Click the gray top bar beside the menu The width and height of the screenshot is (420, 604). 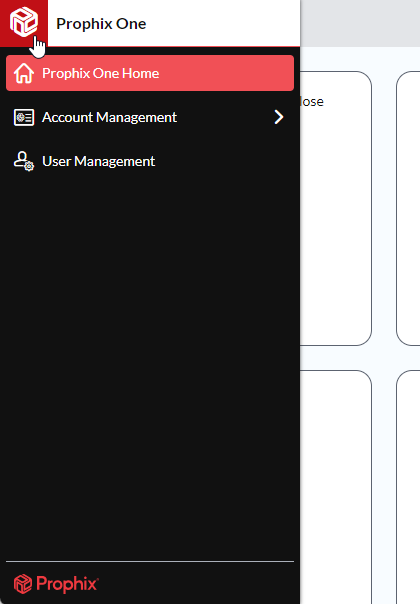click(x=360, y=23)
